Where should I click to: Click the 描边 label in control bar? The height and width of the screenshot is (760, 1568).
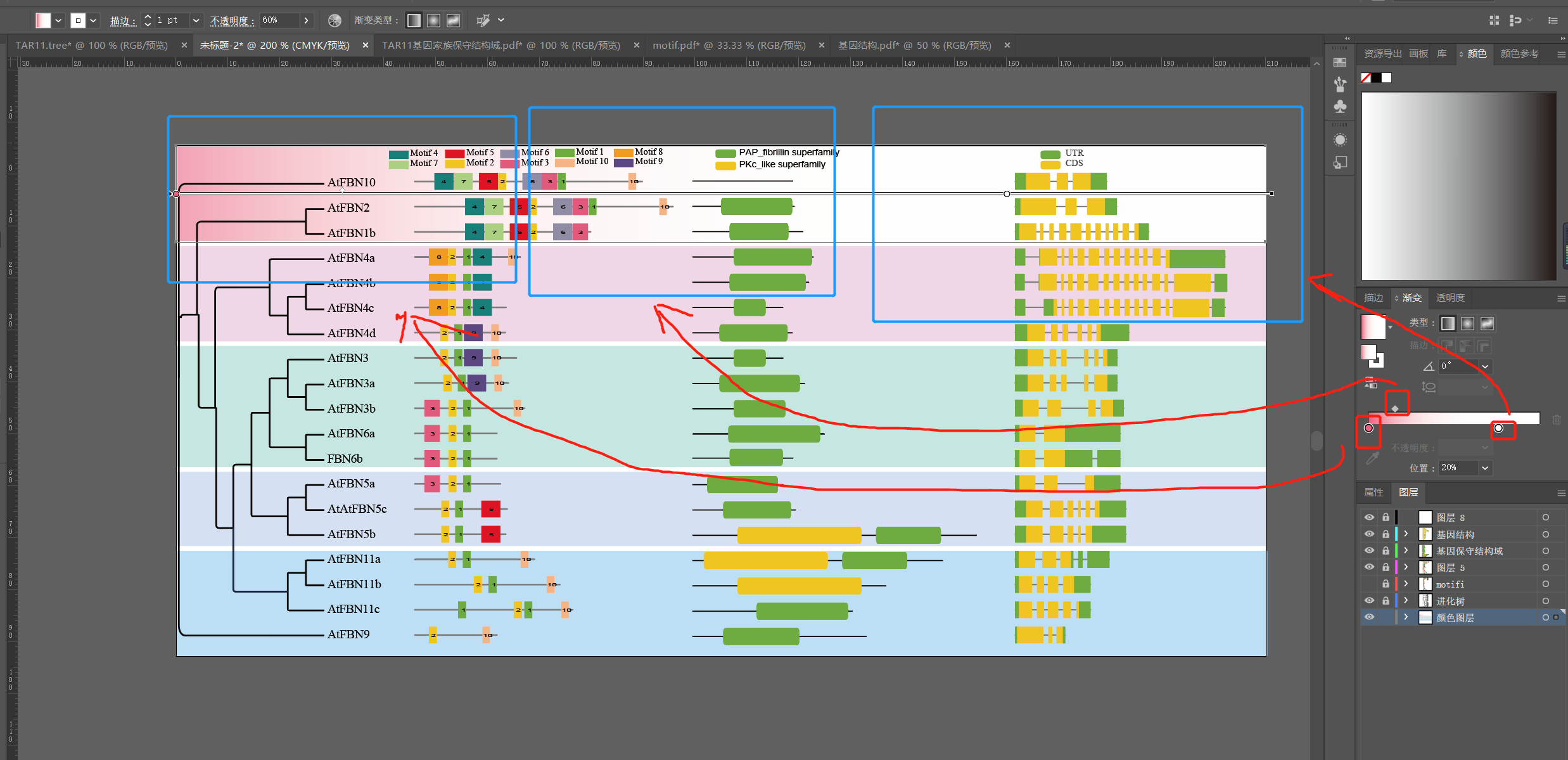[123, 21]
